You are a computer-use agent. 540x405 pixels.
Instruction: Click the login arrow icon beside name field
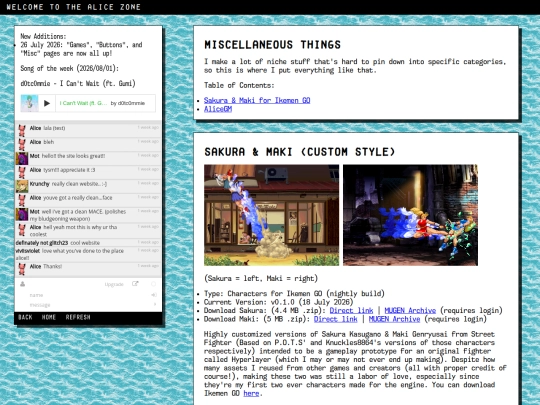(x=154, y=295)
